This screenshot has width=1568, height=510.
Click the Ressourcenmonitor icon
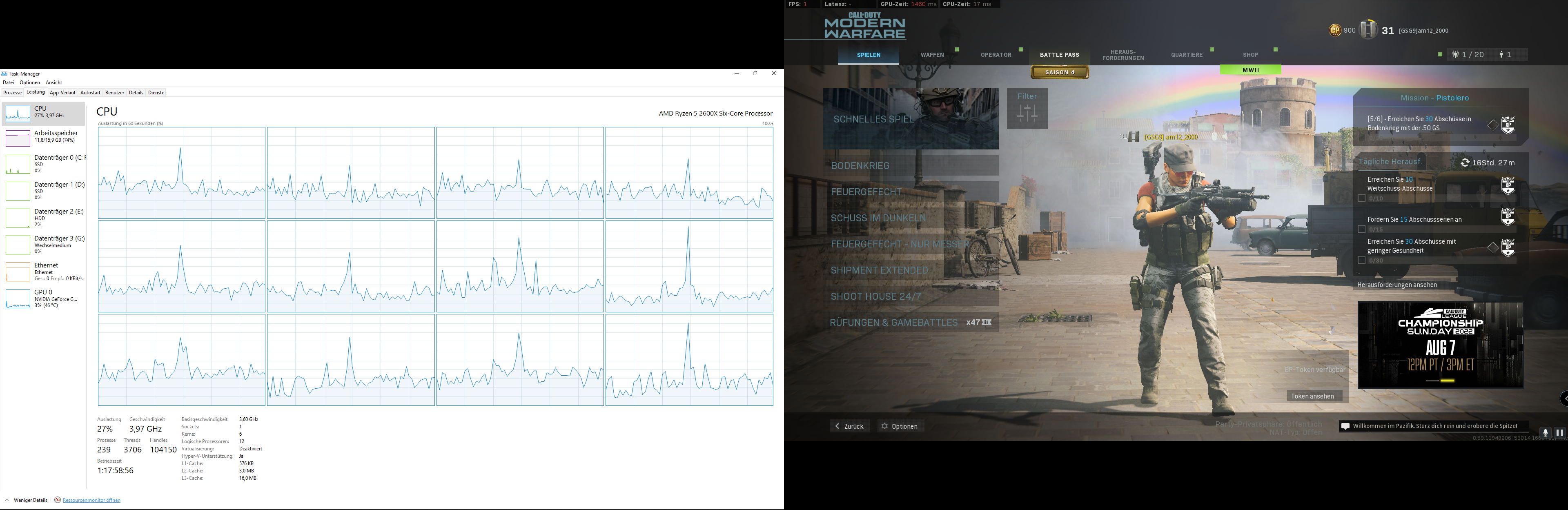(x=57, y=500)
